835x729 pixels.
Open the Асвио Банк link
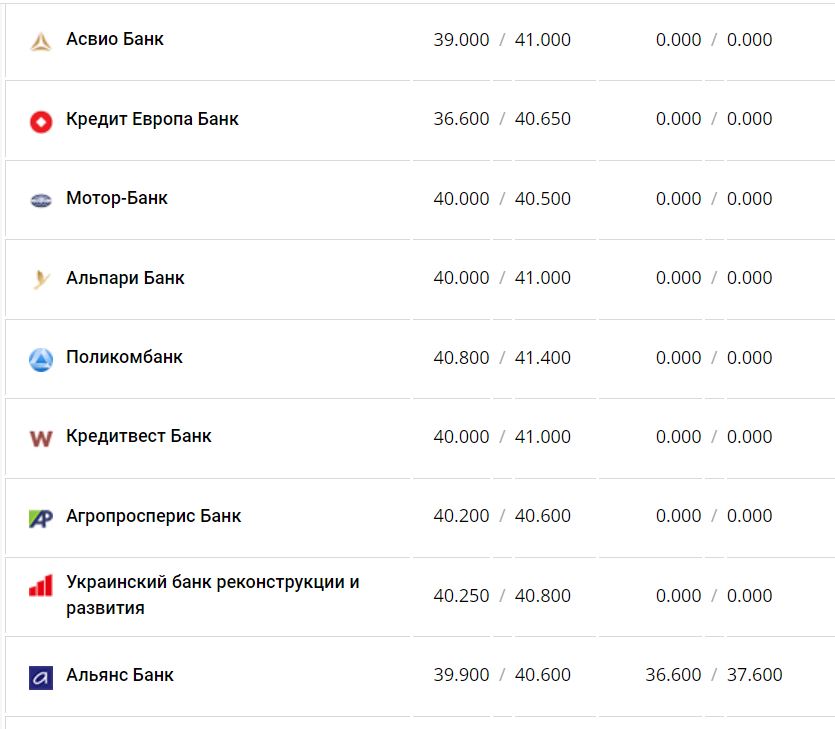pos(115,39)
